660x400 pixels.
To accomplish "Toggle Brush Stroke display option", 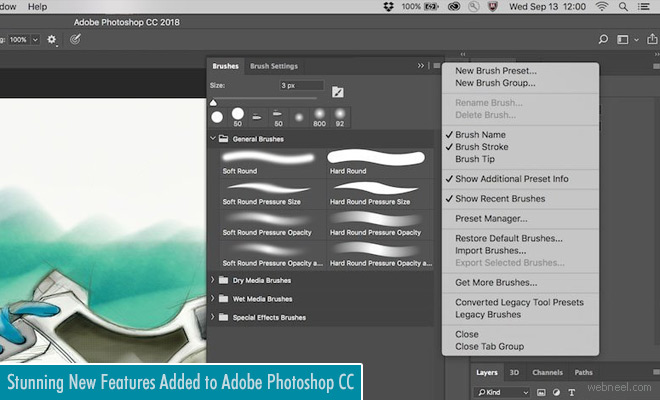I will pos(482,147).
